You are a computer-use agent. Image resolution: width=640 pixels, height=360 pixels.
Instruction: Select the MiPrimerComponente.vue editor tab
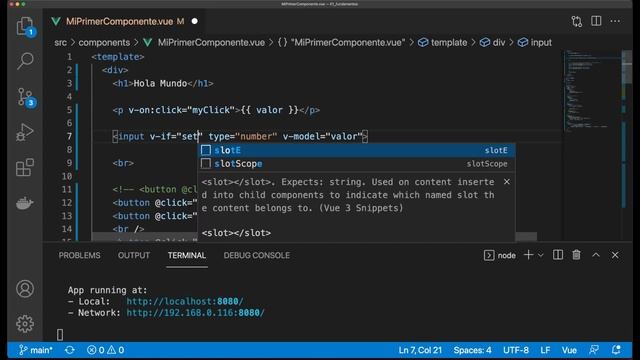click(x=124, y=21)
